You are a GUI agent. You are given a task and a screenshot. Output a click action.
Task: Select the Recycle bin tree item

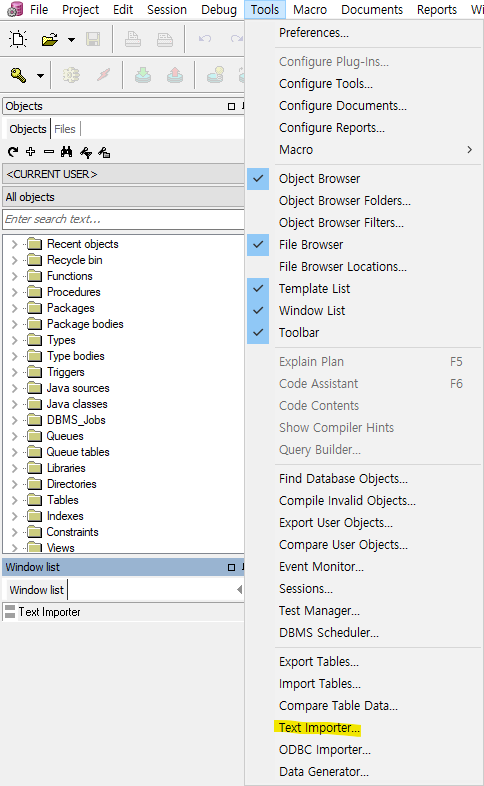click(75, 260)
